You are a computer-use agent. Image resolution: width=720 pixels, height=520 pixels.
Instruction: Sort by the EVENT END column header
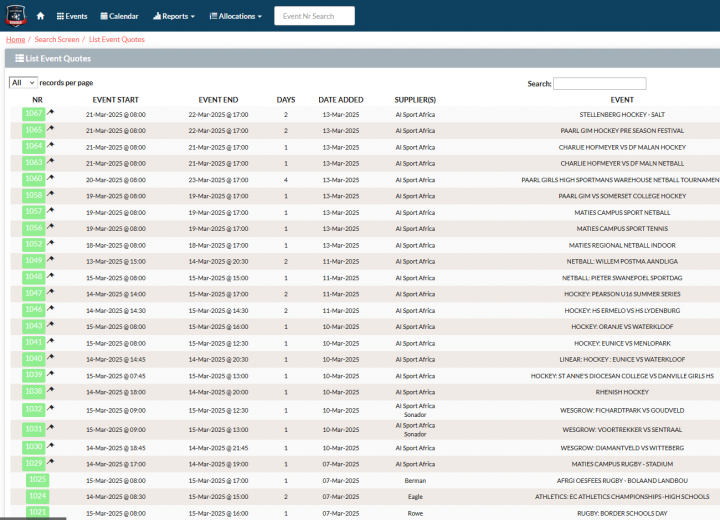(x=218, y=100)
